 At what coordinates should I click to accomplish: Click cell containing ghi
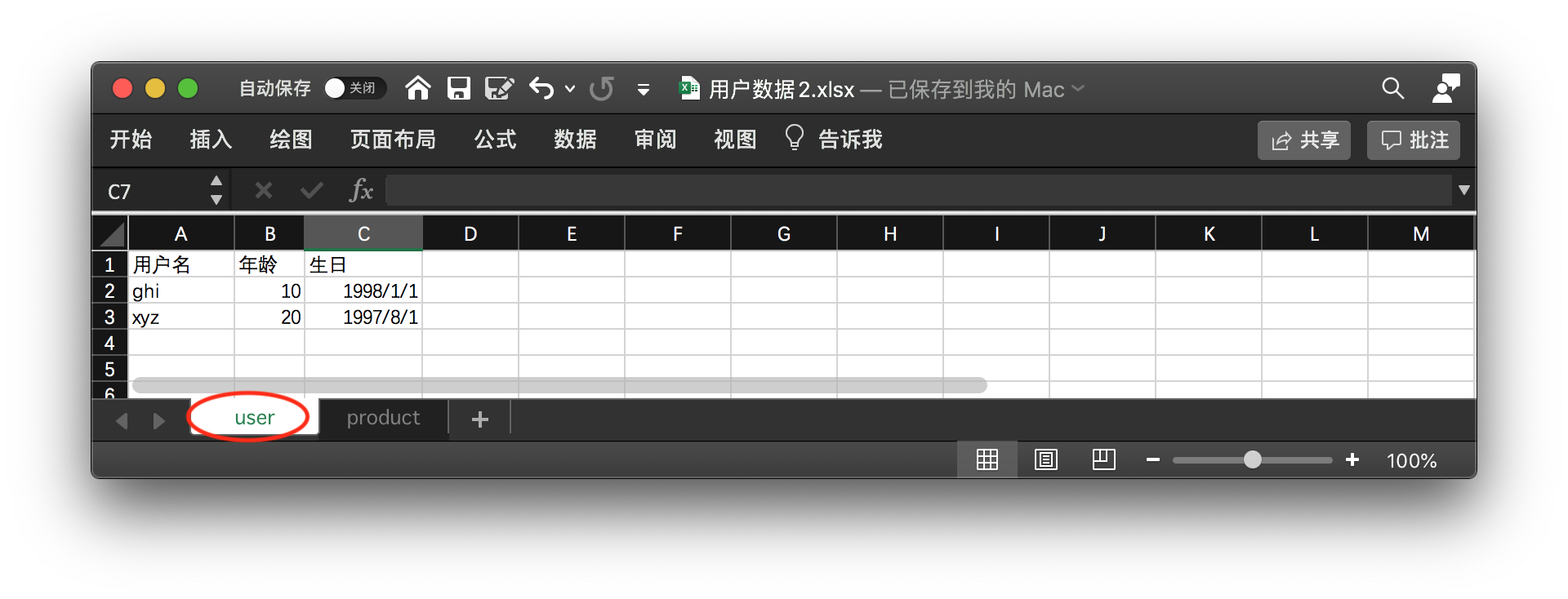coord(181,291)
